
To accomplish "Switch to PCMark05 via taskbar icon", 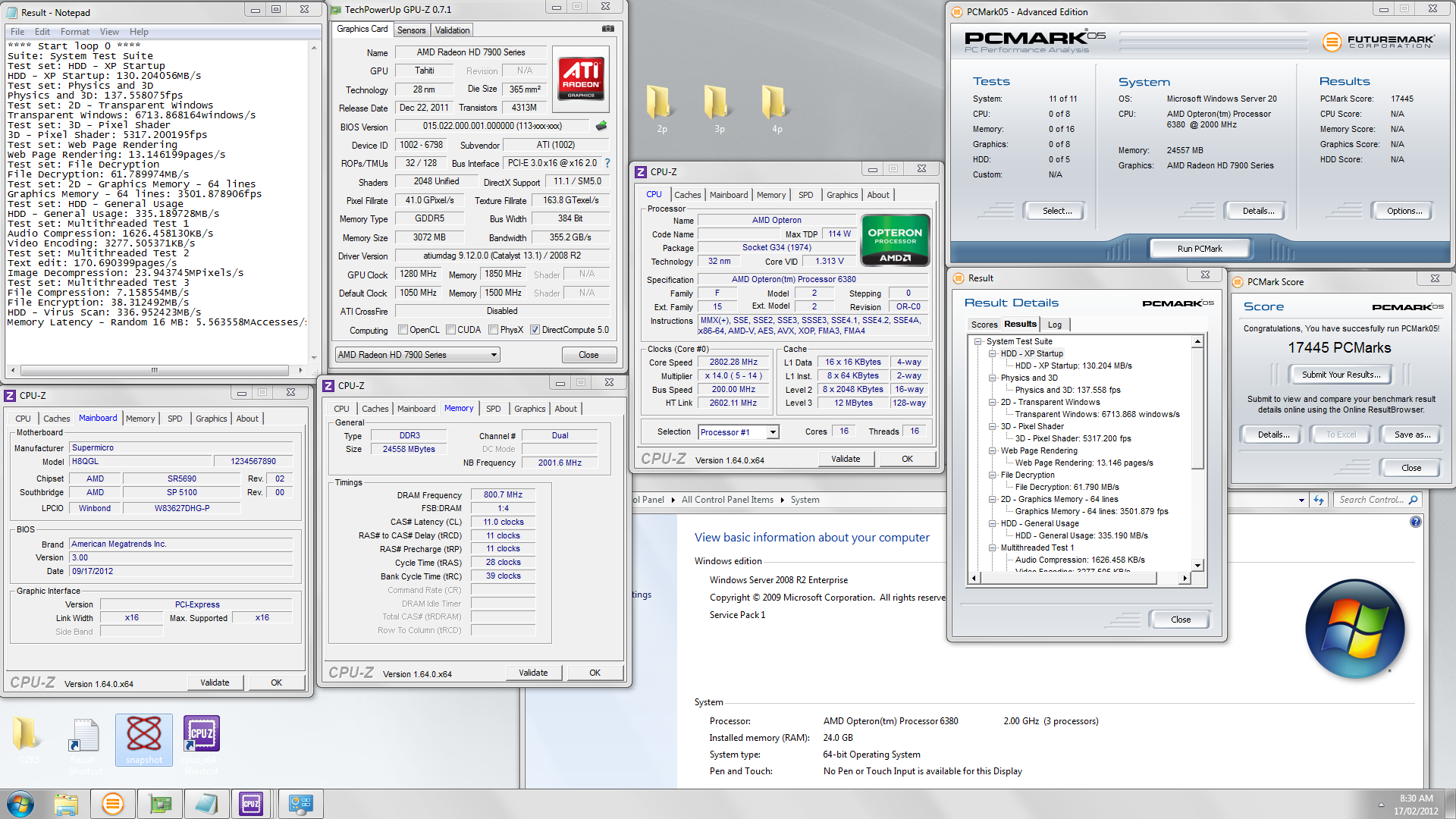I will [112, 804].
